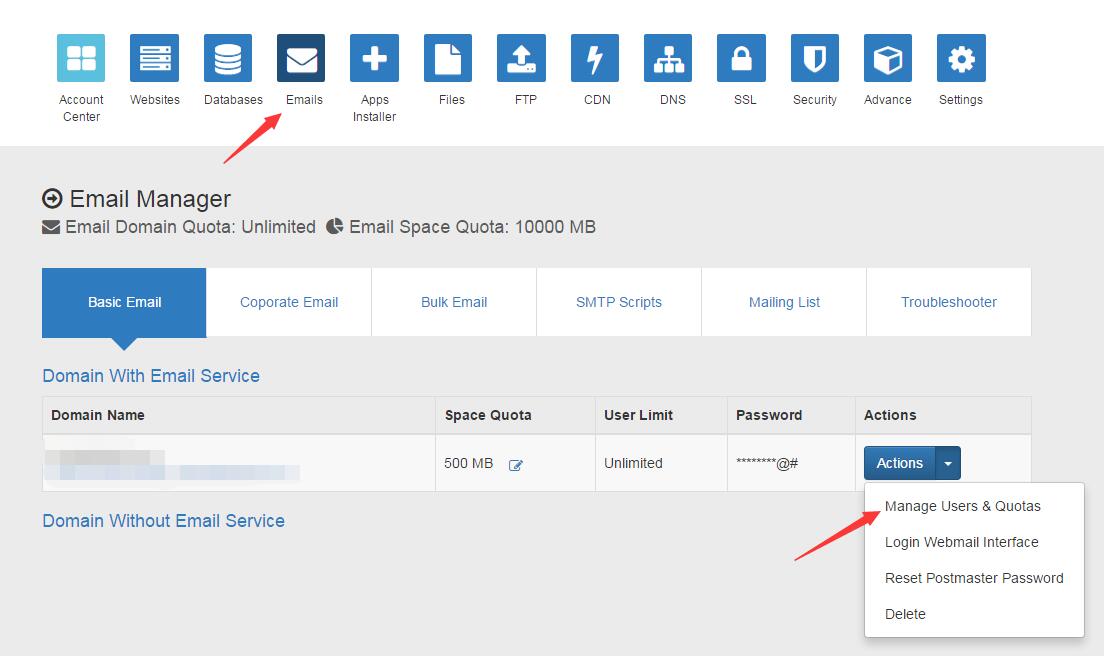Open Domain Without Email Service section

pos(163,520)
